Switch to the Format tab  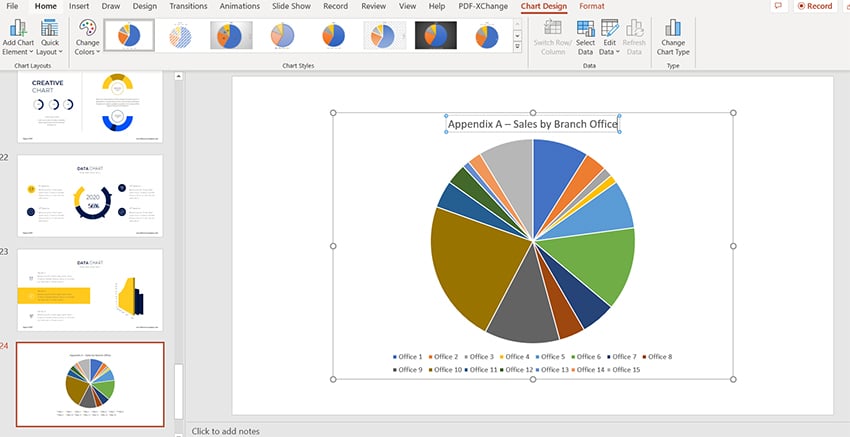click(591, 6)
